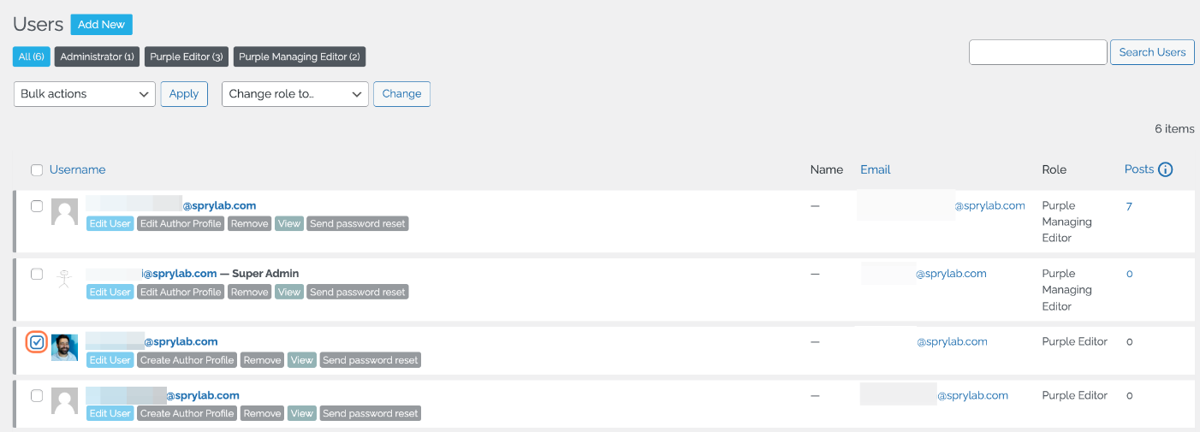
Task: Toggle the select-all checkbox beside Username
Action: (37, 170)
